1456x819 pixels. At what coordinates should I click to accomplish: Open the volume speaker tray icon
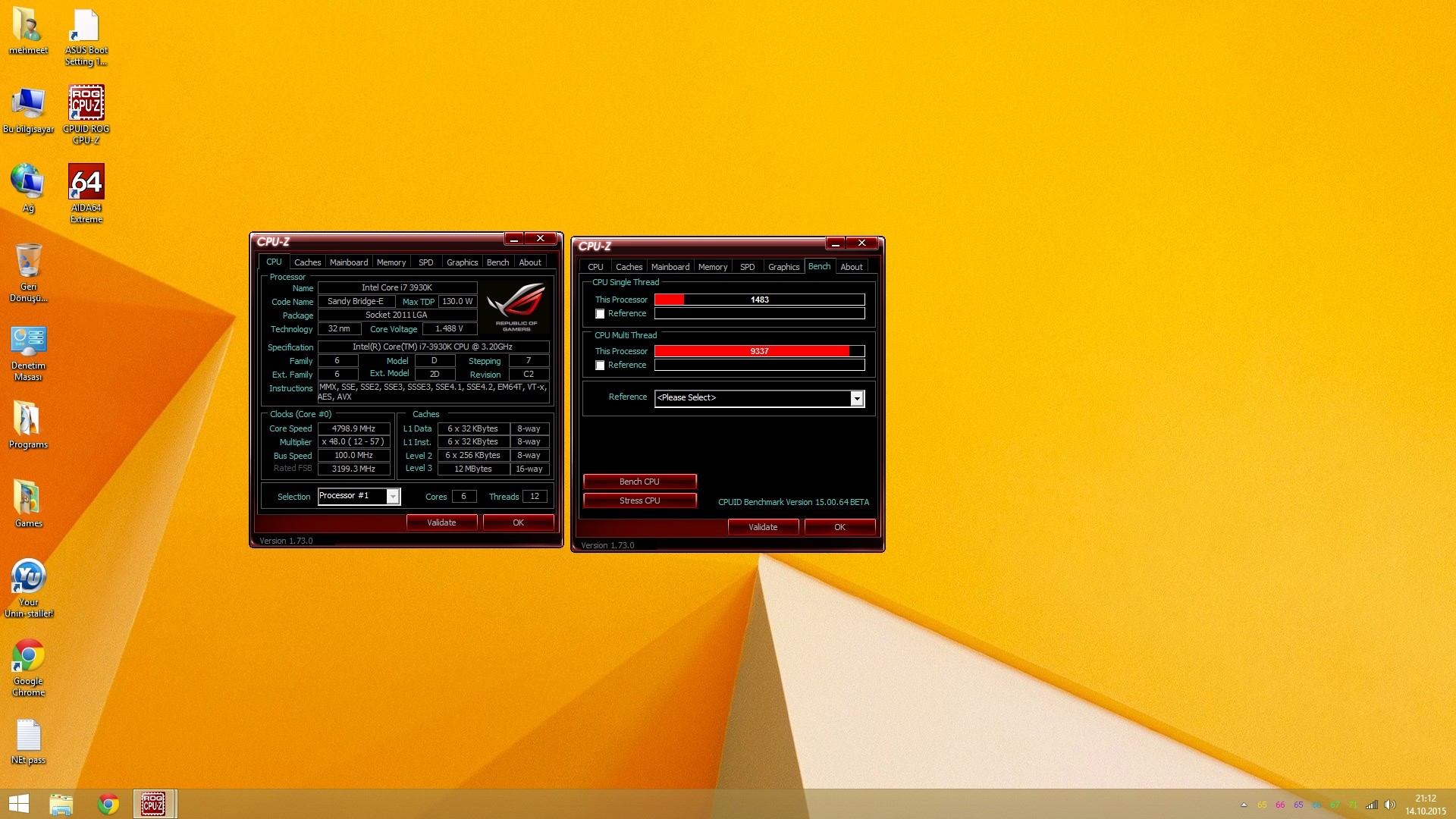coord(1389,805)
